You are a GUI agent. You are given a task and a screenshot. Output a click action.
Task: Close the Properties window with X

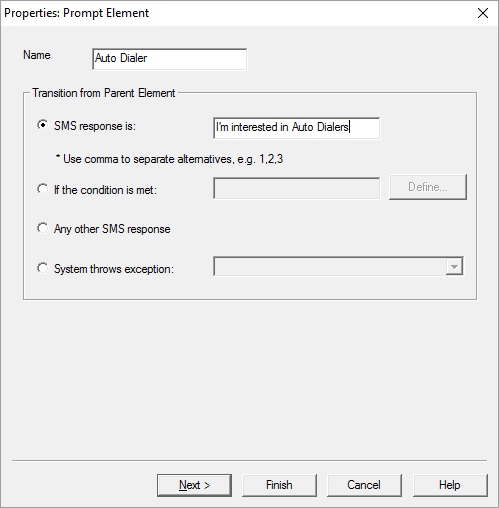pyautogui.click(x=483, y=13)
